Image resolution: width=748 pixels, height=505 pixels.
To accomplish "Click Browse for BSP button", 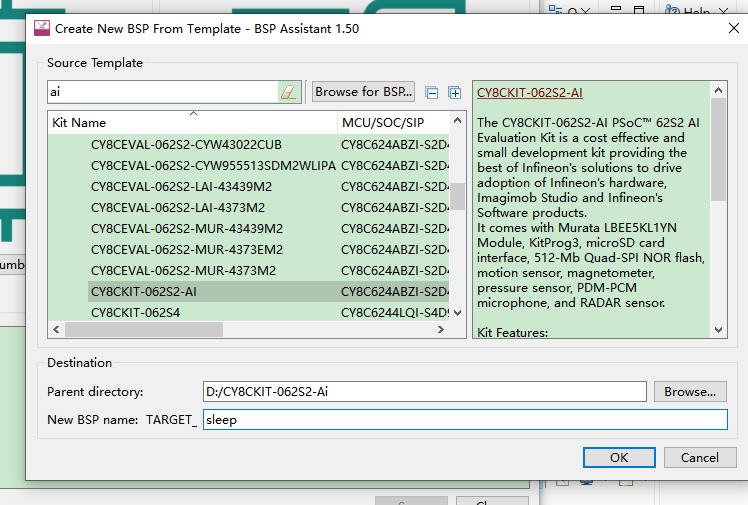I will 364,92.
